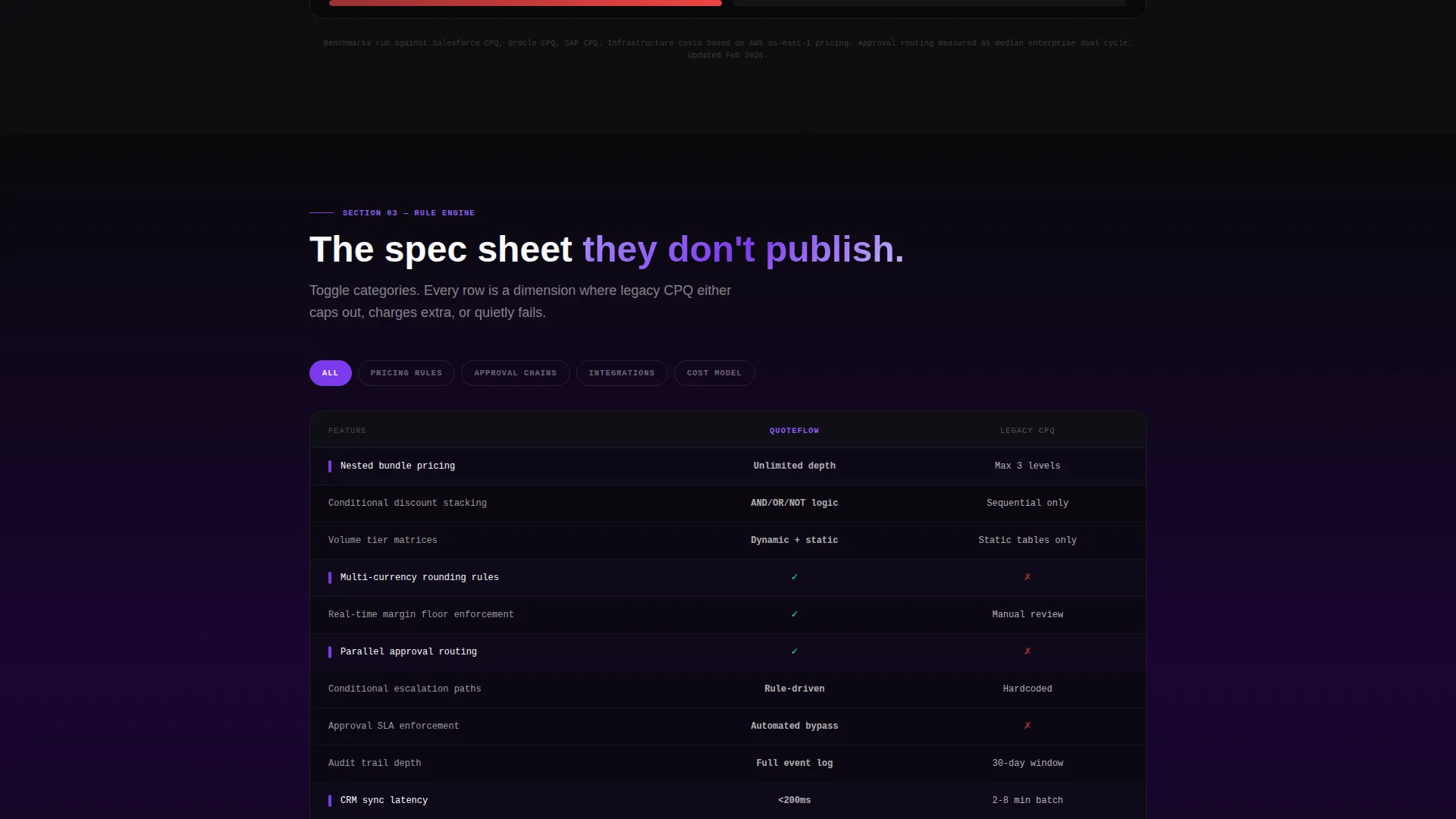
Task: Click the LEGACY CPQ column header
Action: [1028, 431]
